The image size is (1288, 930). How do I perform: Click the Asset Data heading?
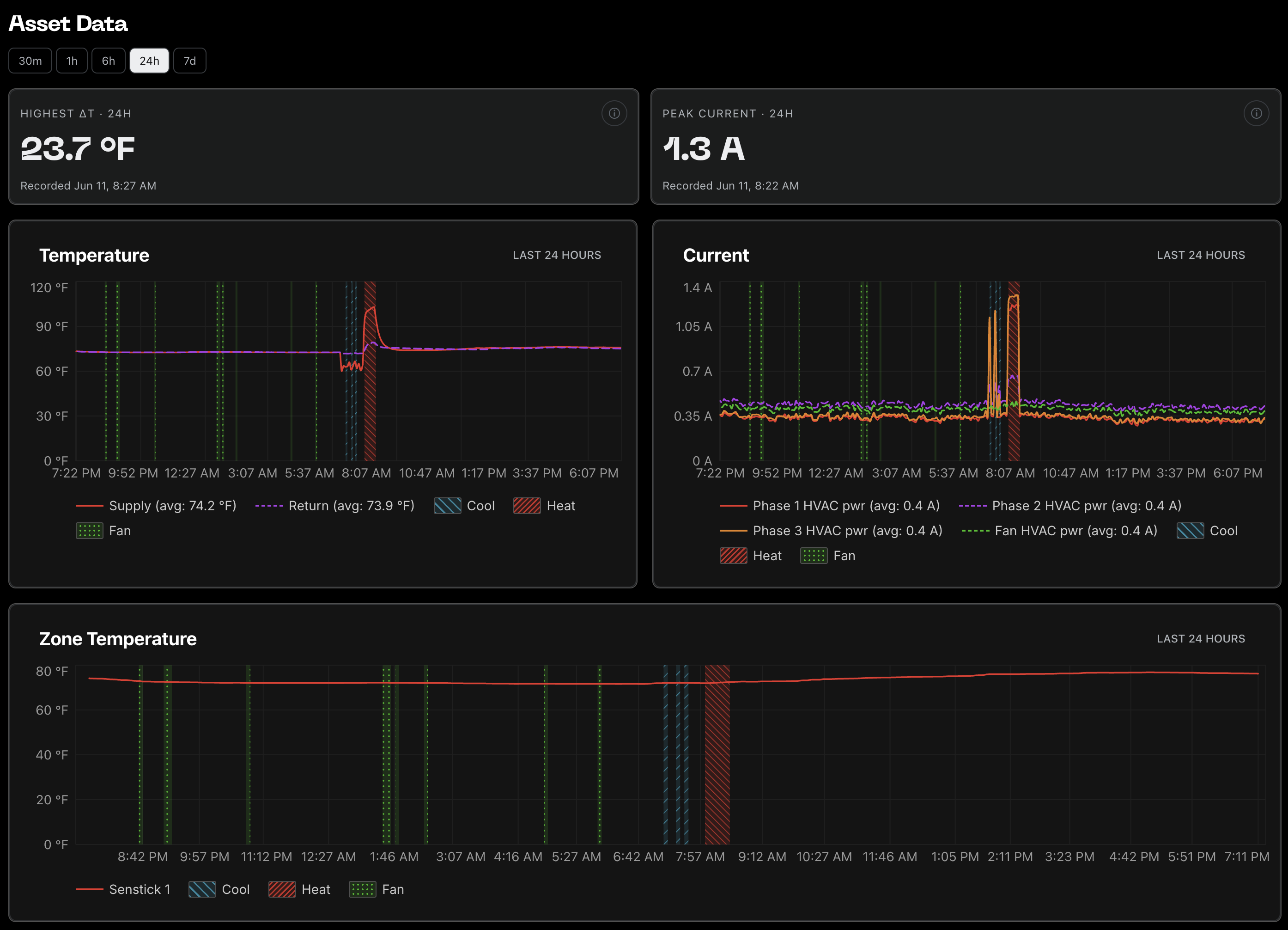click(68, 23)
